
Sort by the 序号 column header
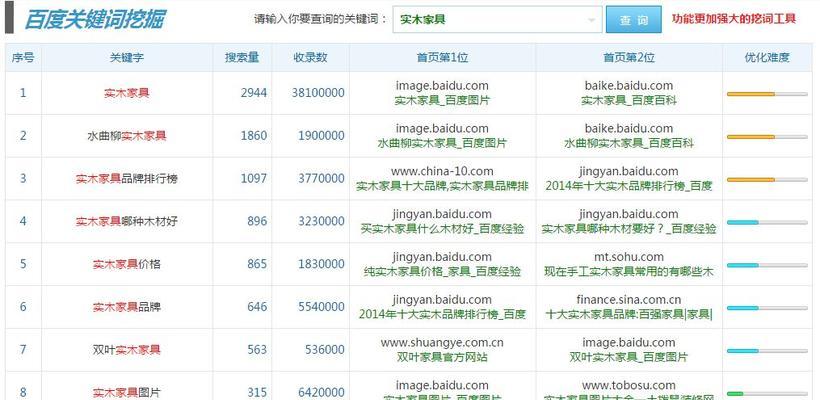[23, 58]
